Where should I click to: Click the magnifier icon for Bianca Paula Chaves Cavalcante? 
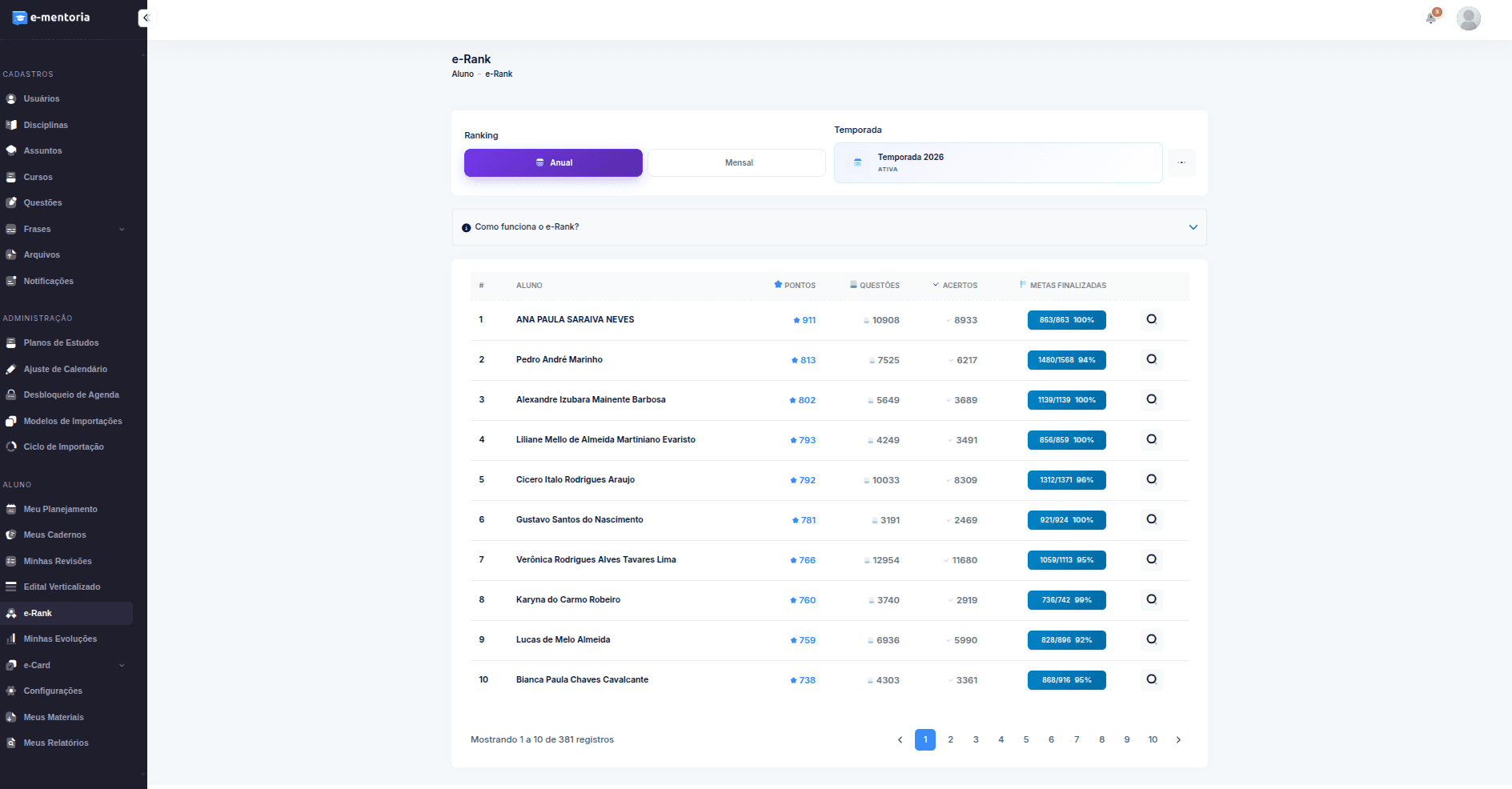1152,679
